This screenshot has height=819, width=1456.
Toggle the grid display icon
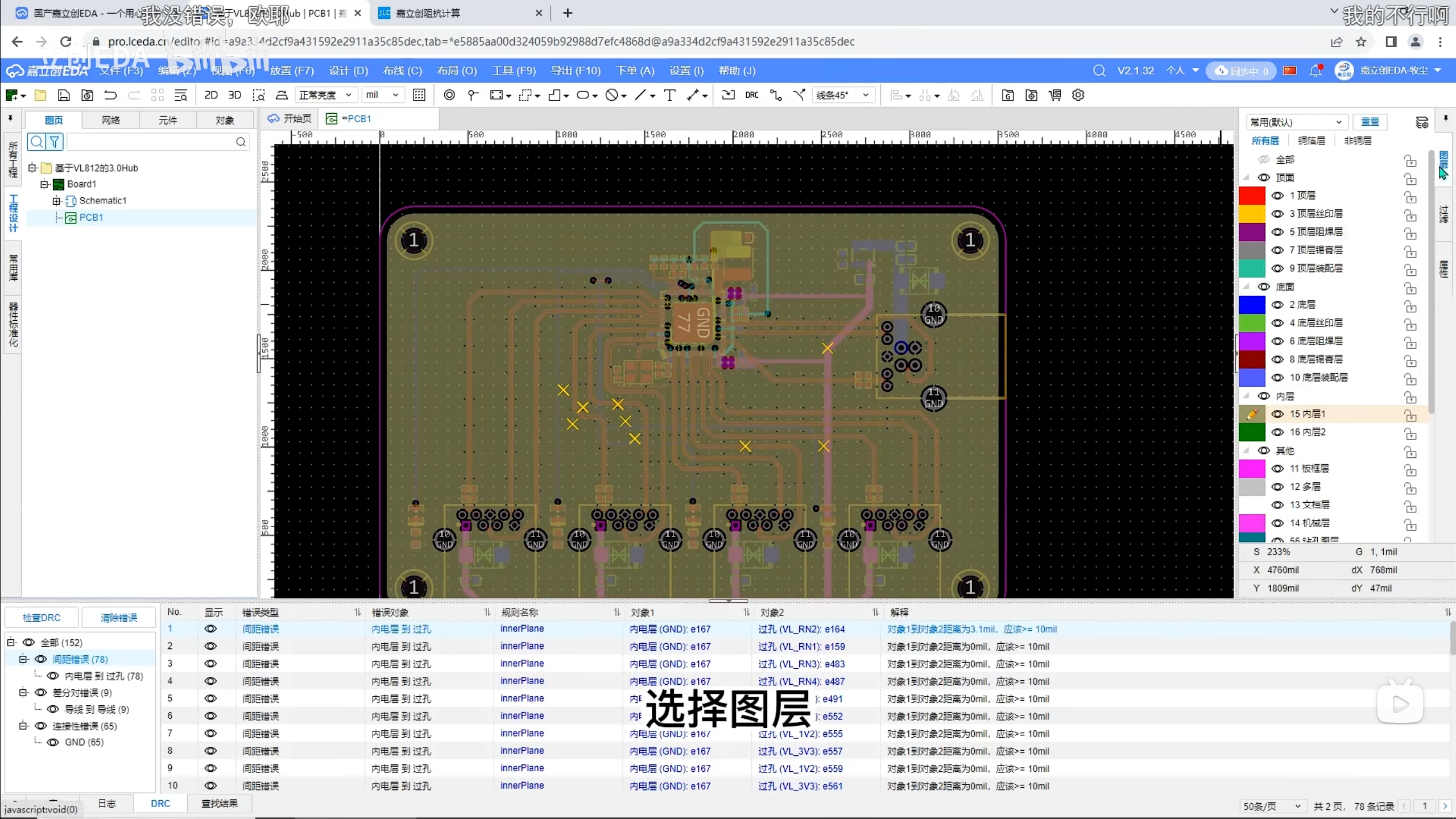tap(419, 95)
